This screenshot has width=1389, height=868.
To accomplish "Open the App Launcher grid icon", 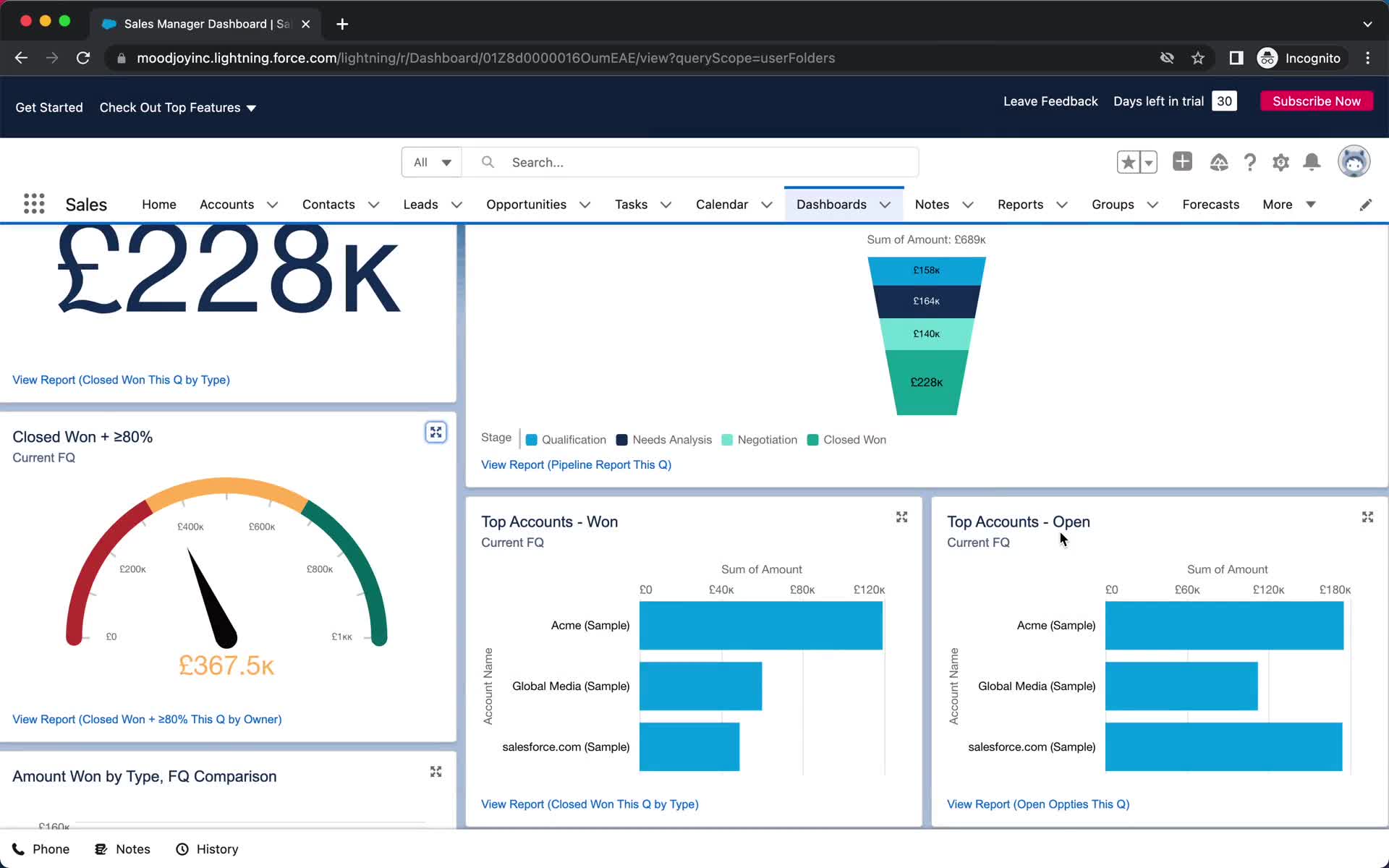I will [x=34, y=204].
